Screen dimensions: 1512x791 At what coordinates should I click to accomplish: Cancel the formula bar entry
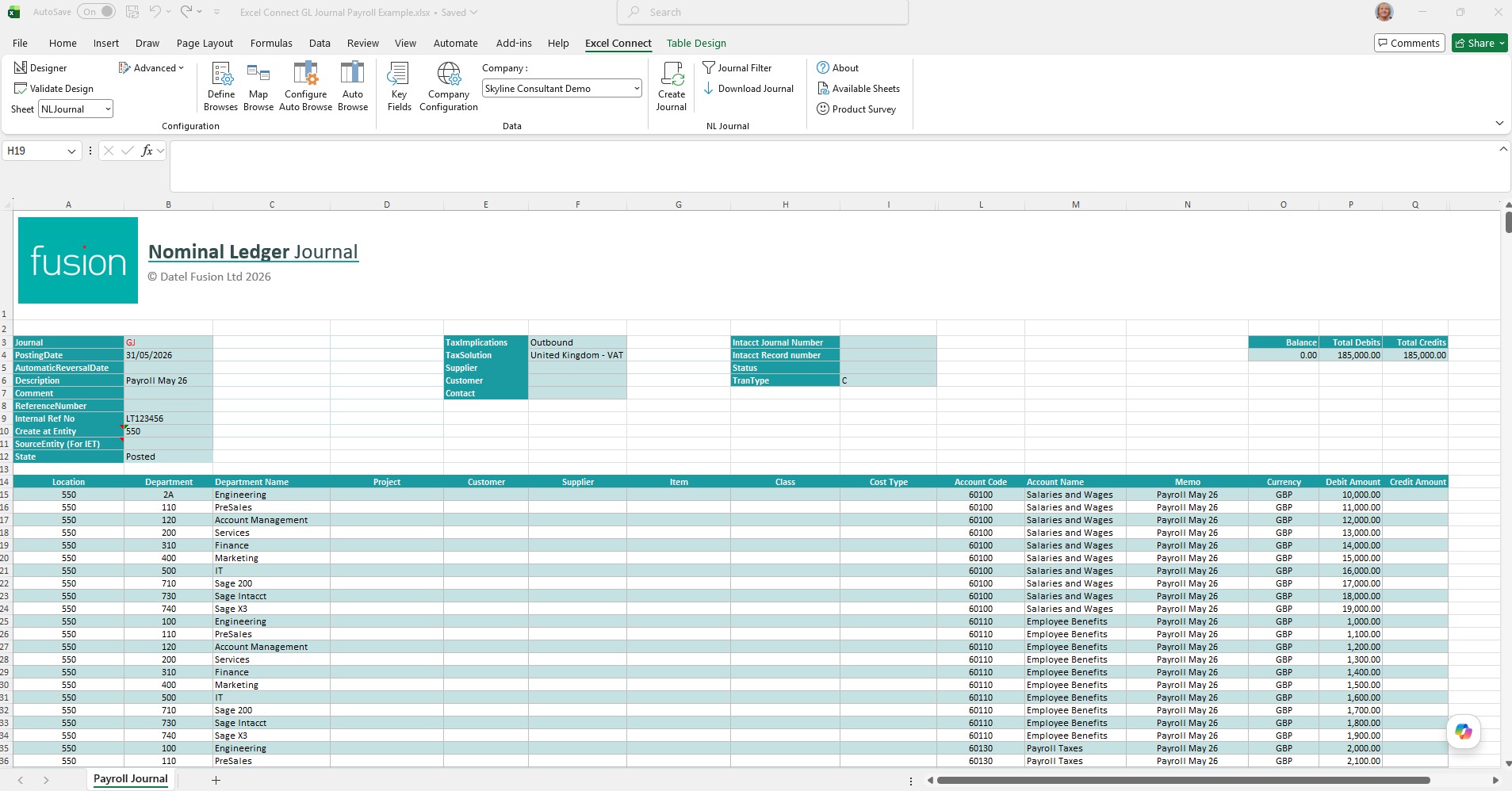[109, 151]
